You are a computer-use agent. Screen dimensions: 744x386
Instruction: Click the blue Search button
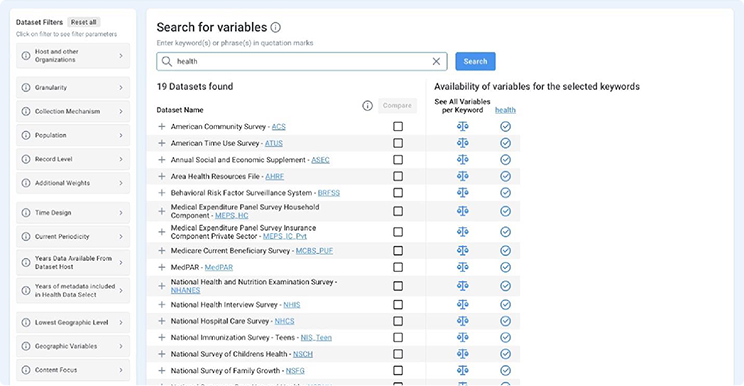(475, 61)
